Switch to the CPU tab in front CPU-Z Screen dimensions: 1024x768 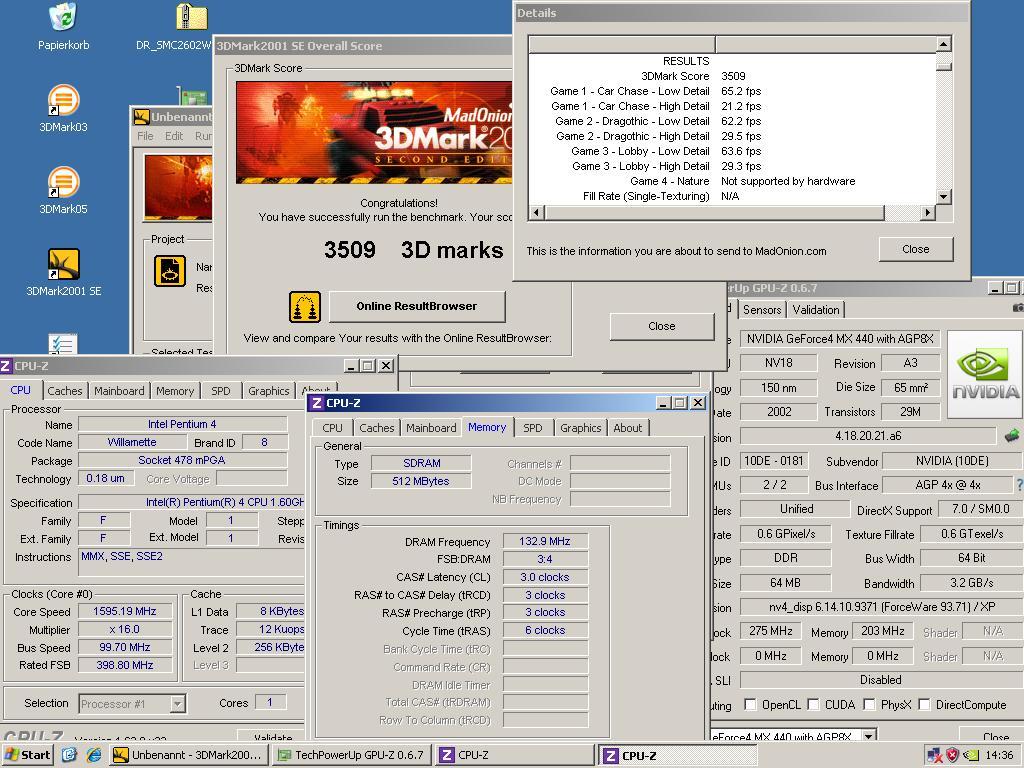[x=332, y=428]
